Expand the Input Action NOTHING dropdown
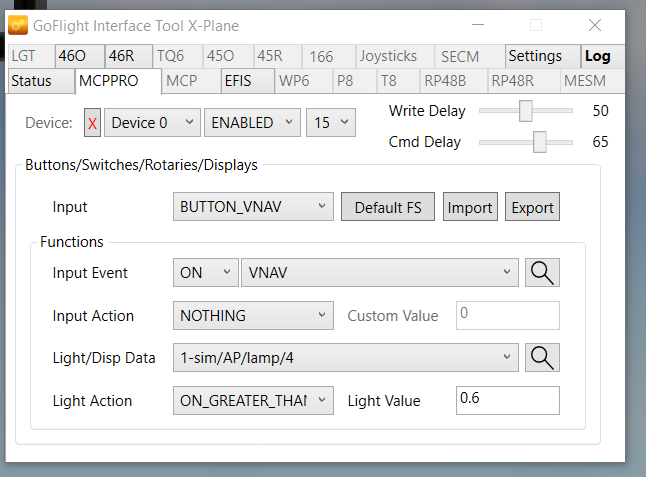 [253, 316]
